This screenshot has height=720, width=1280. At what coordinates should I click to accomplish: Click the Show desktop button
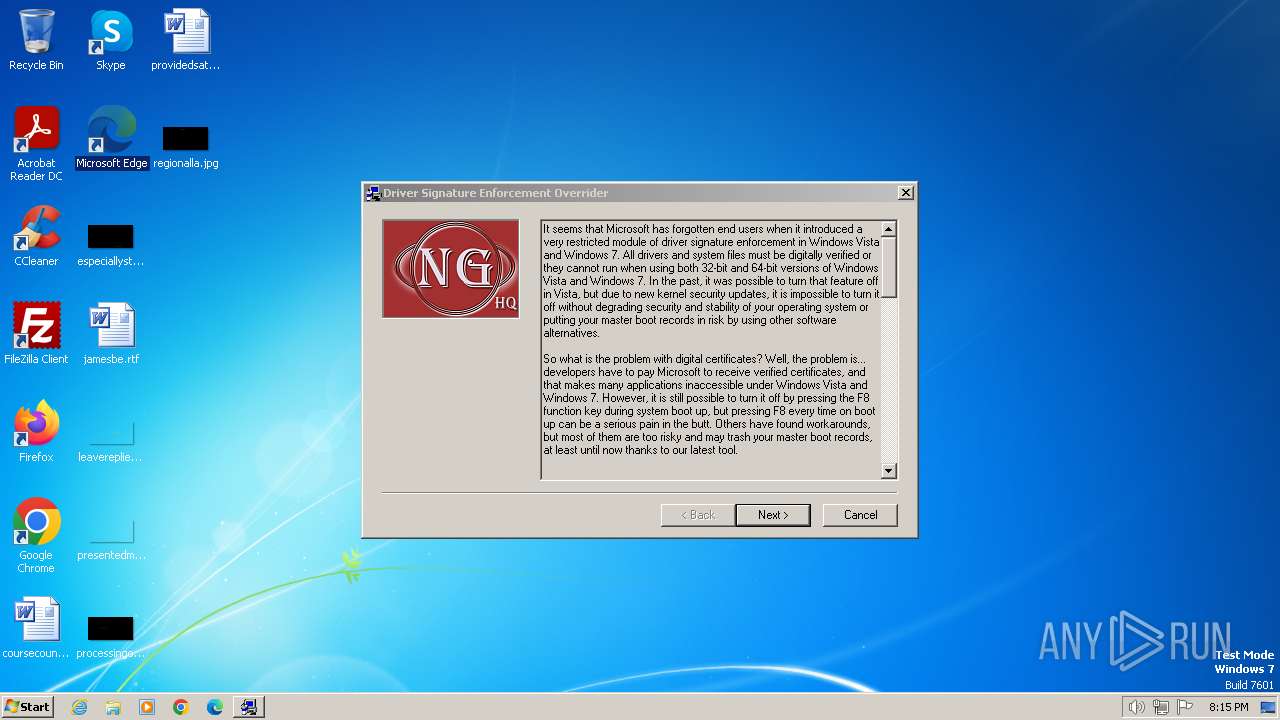pyautogui.click(x=1268, y=707)
